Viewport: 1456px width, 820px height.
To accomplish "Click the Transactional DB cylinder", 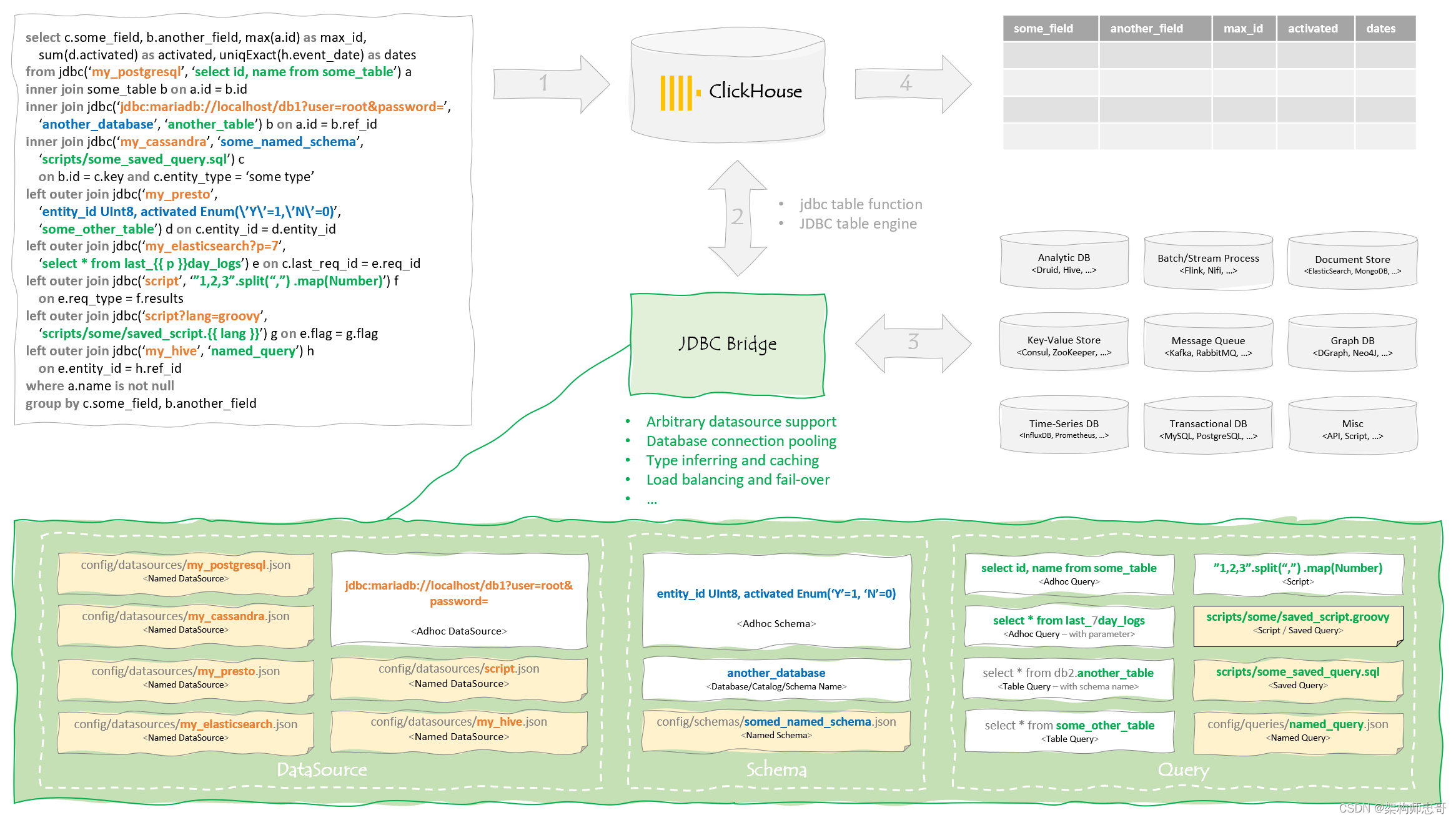I will tap(1208, 428).
